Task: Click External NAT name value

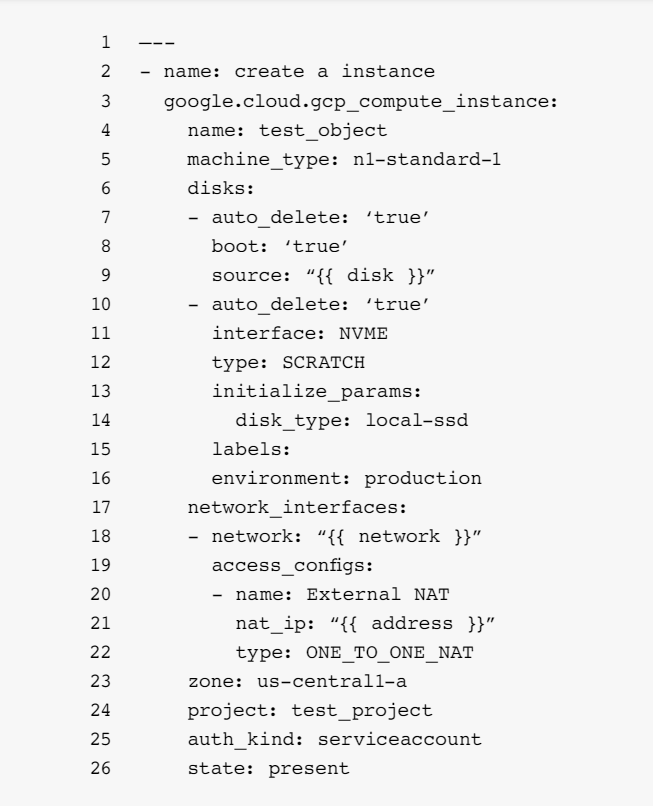Action: 378,594
